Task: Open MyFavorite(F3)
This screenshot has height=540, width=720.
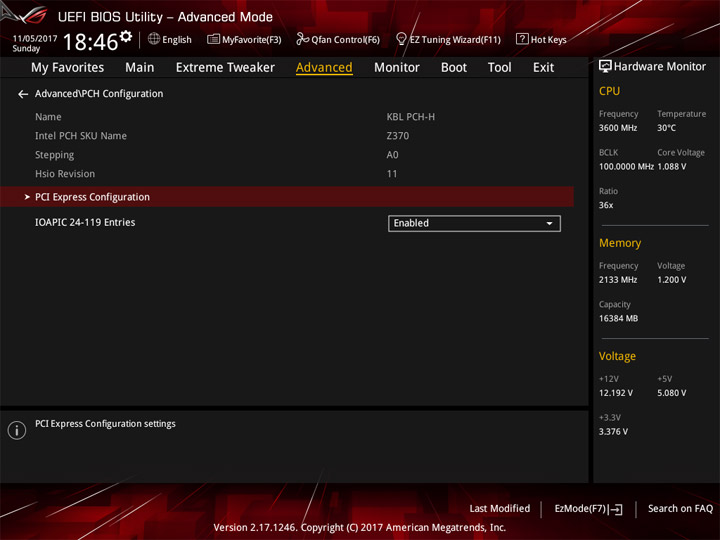Action: [x=244, y=39]
